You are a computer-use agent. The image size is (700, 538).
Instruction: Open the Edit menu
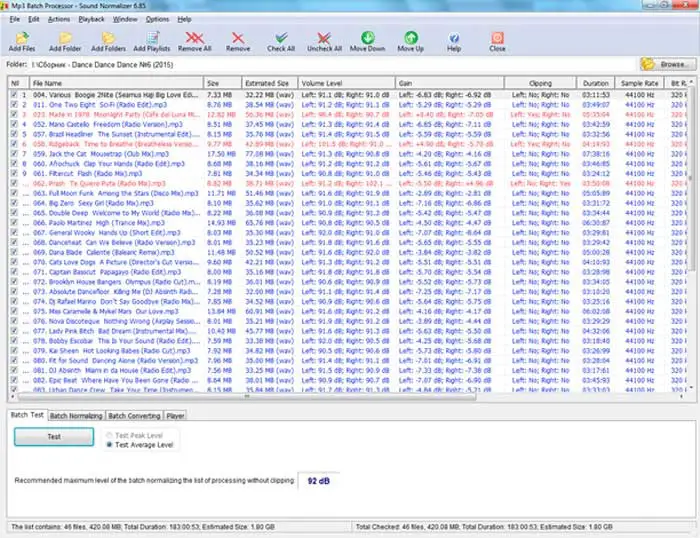[33, 19]
